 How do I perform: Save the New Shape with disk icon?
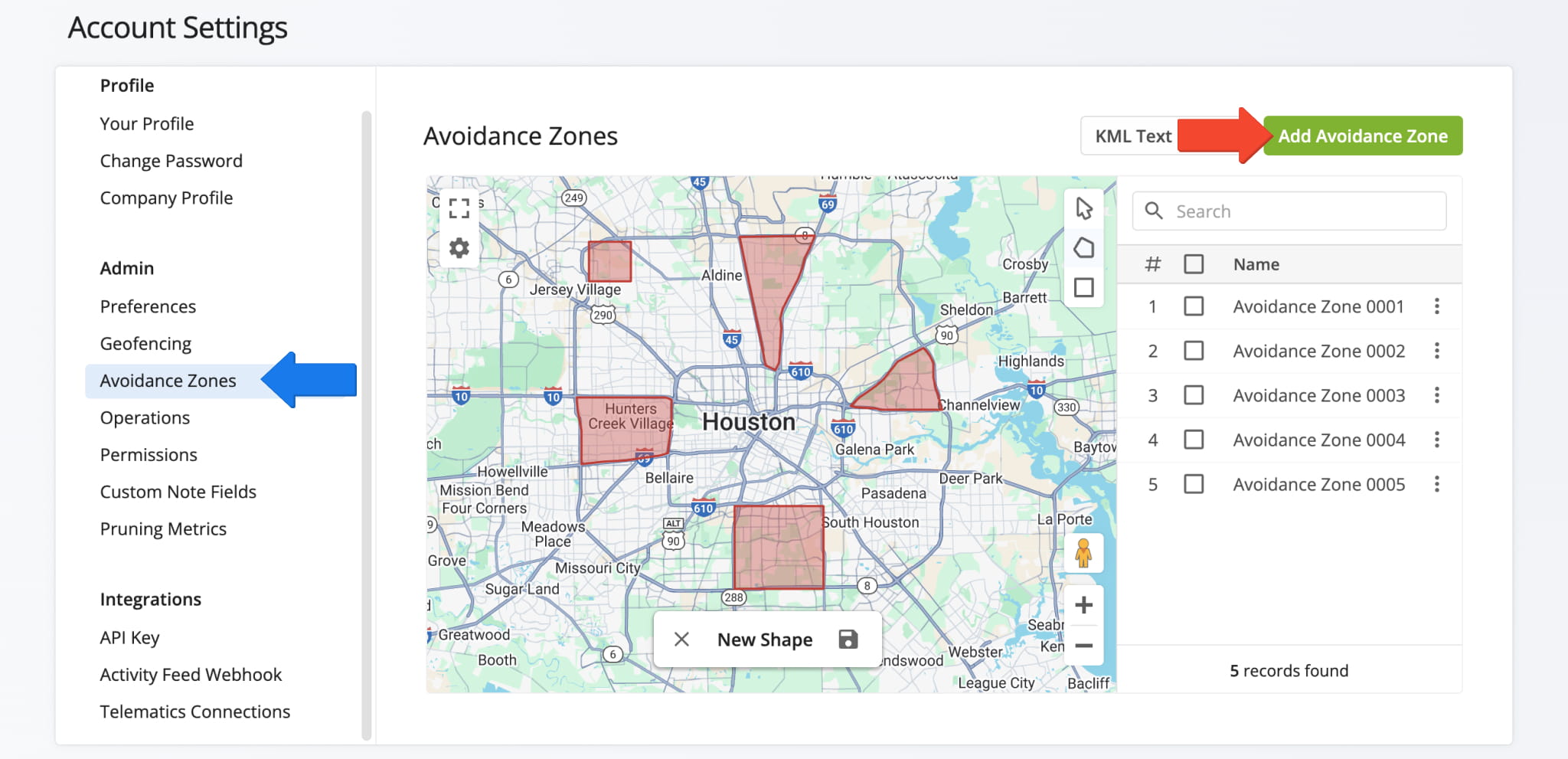tap(848, 640)
